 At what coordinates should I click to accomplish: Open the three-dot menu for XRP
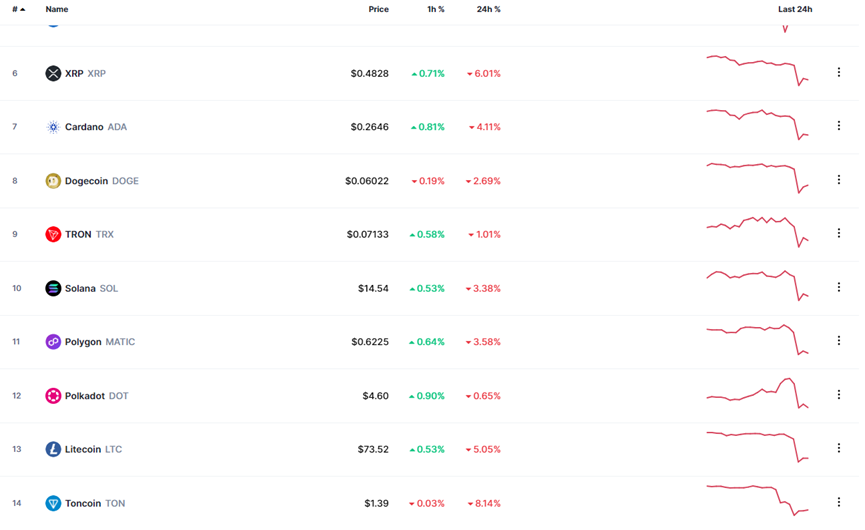tap(839, 73)
